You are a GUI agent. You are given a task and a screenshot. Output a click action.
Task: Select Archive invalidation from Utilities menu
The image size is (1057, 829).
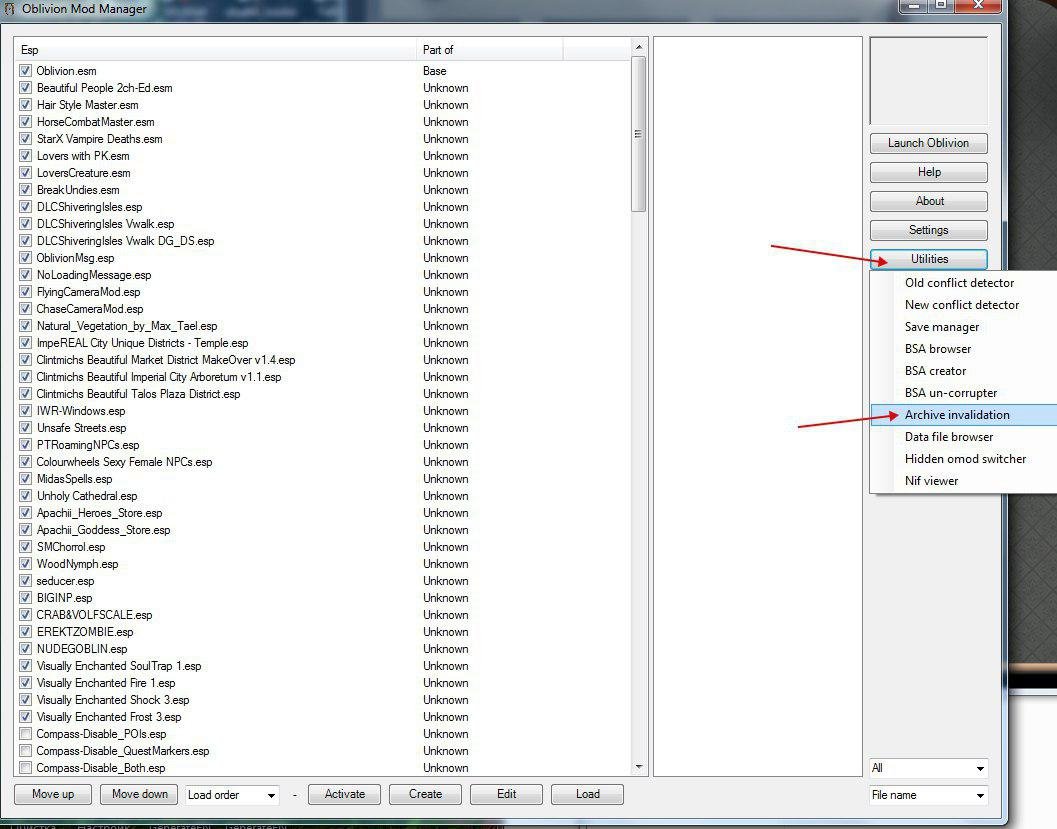pyautogui.click(x=957, y=415)
